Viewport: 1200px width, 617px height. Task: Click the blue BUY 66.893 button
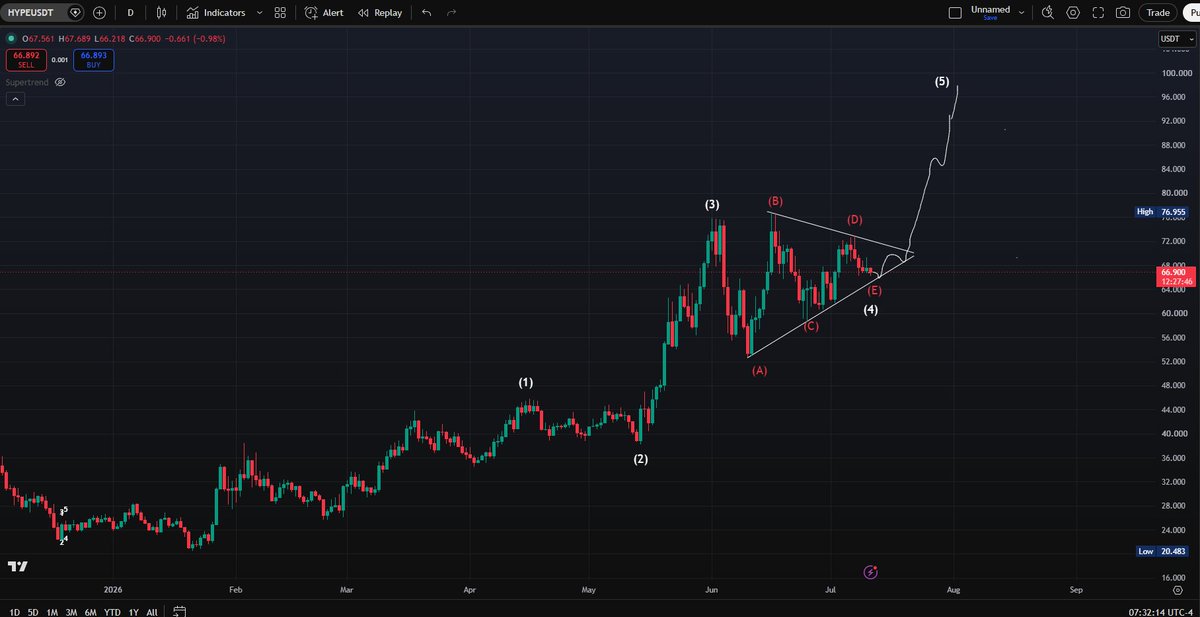coord(93,59)
